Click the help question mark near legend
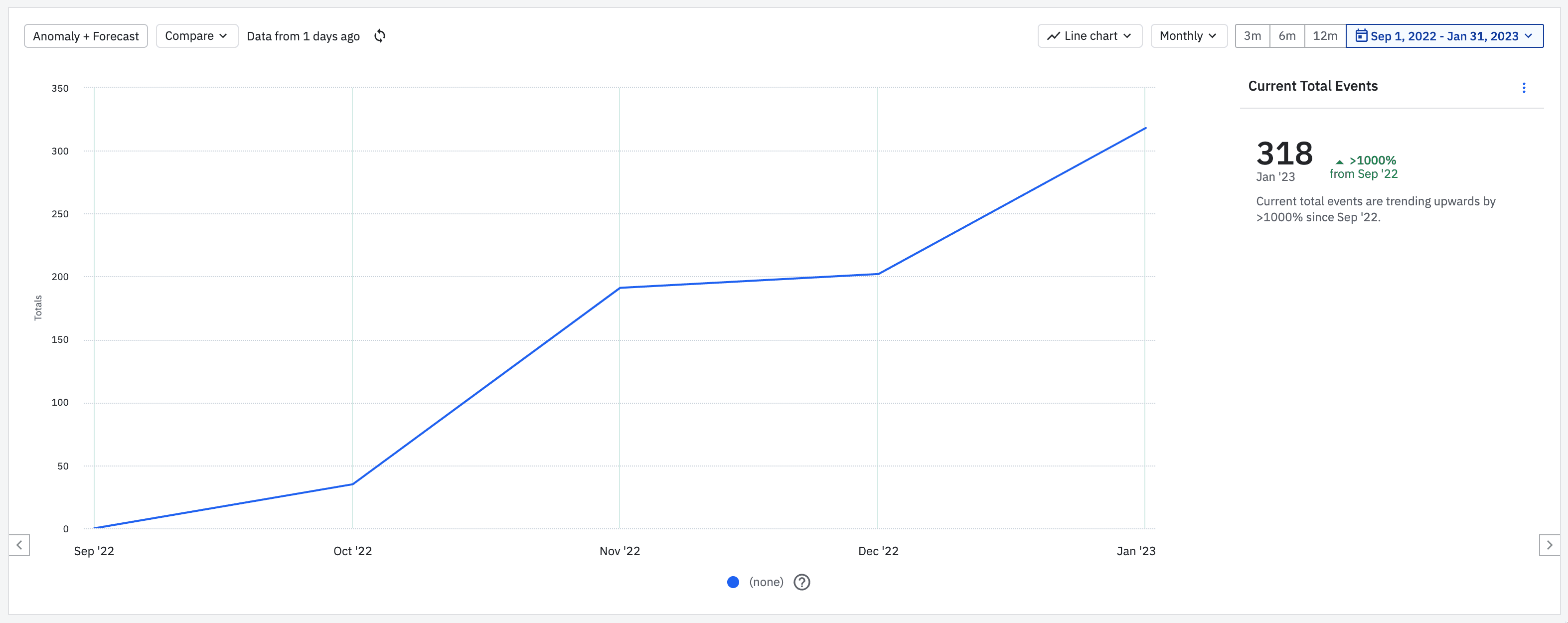This screenshot has width=1568, height=623. [801, 582]
